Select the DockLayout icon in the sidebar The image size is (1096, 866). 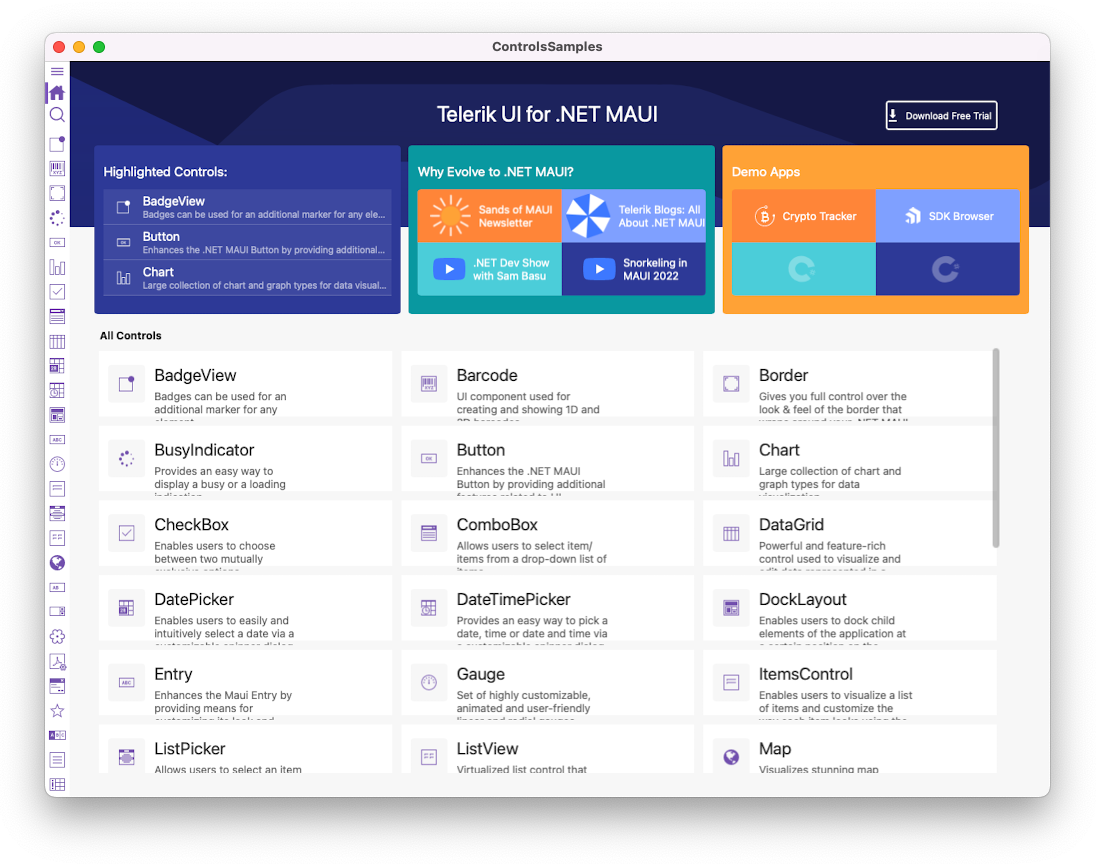(x=57, y=415)
